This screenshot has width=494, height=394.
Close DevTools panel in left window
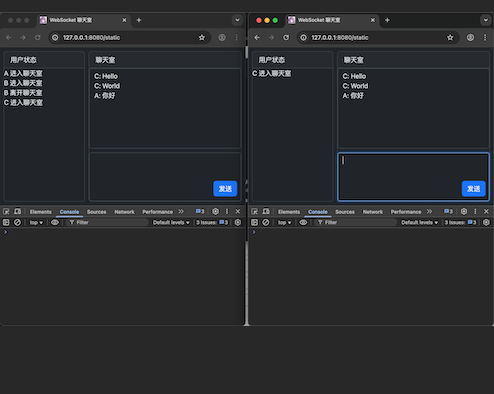coord(238,211)
